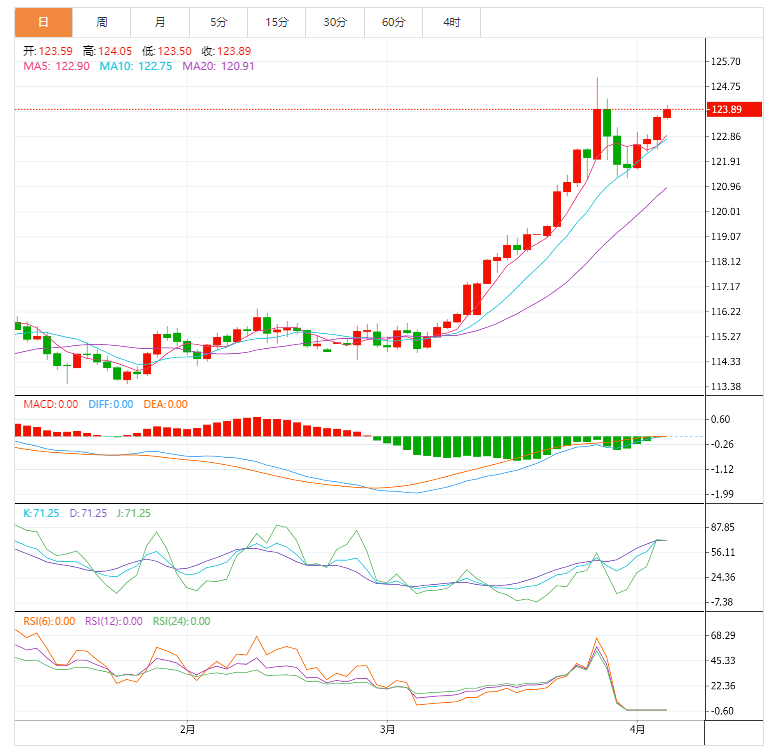778x756 pixels.
Task: Click the 113.38 price axis label
Action: point(726,386)
